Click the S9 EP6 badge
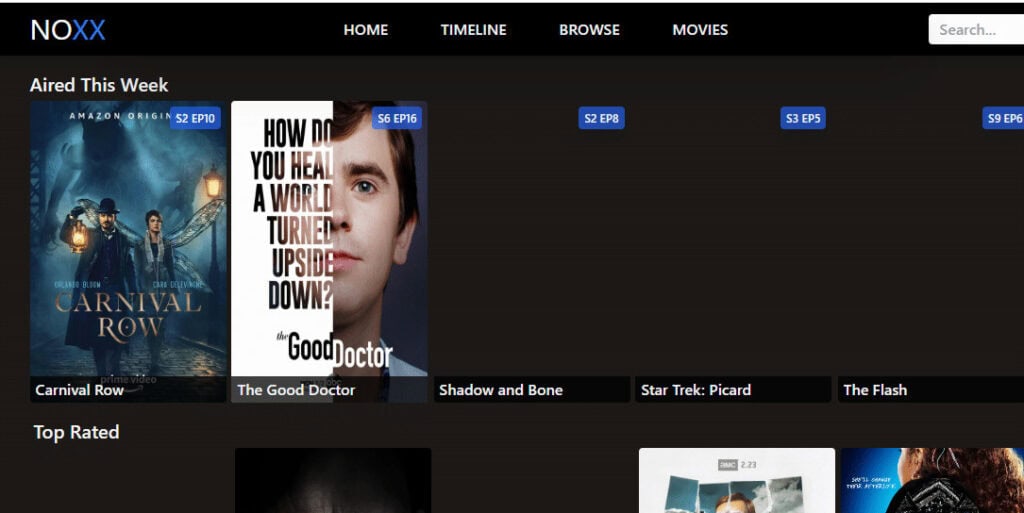 pos(1004,118)
